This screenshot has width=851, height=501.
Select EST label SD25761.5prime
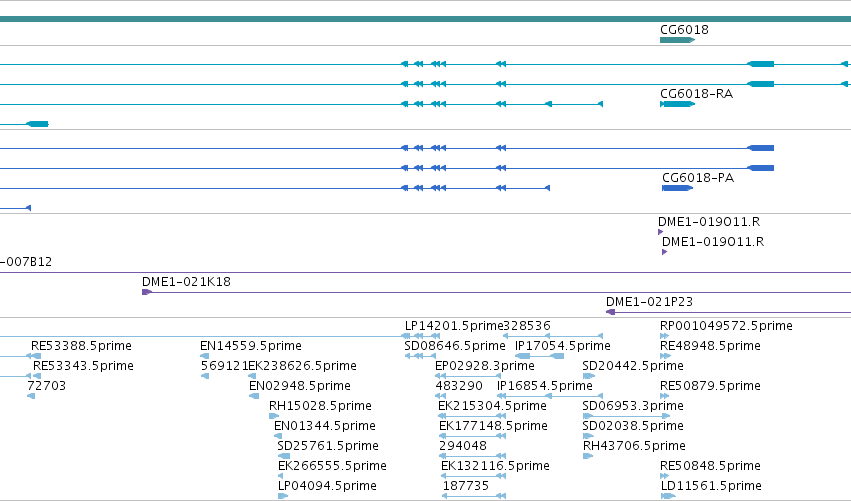click(x=328, y=446)
